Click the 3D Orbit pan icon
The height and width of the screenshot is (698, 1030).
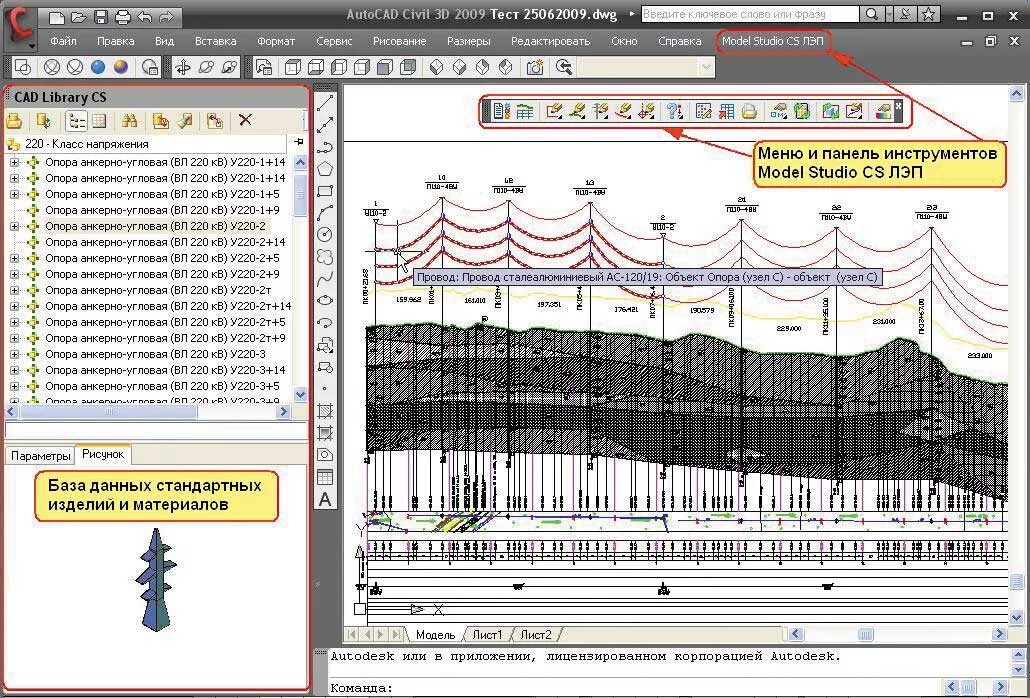pyautogui.click(x=183, y=67)
